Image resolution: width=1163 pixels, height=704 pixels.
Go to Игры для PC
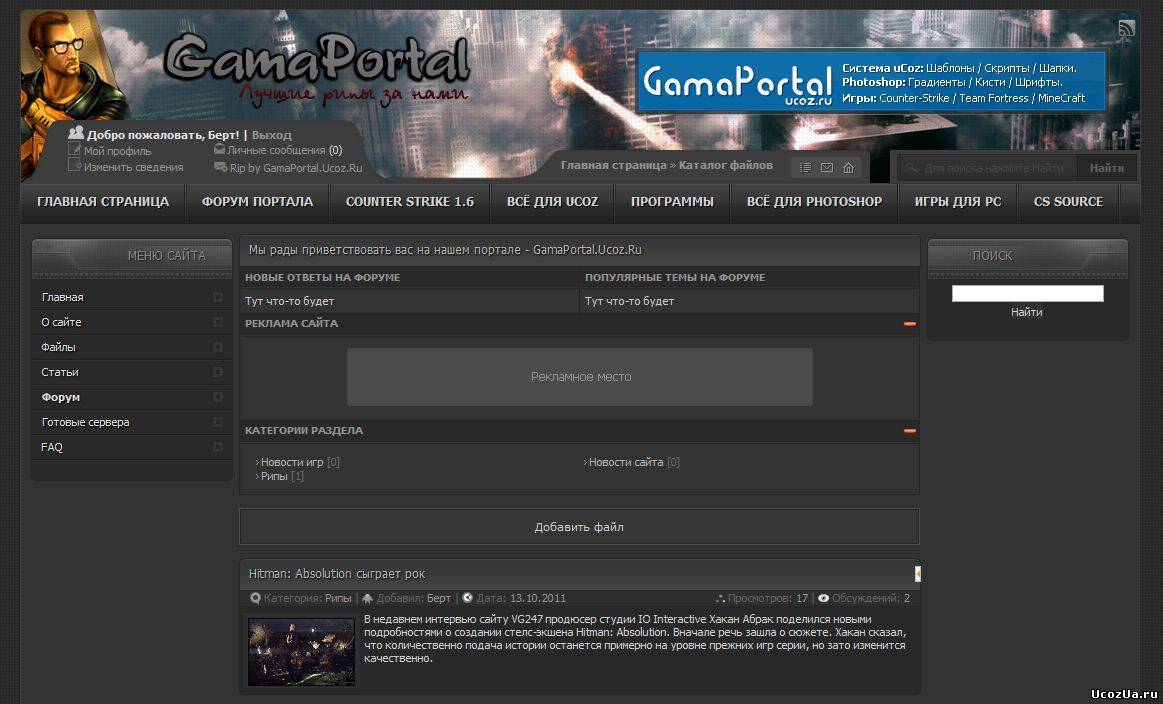coord(958,202)
